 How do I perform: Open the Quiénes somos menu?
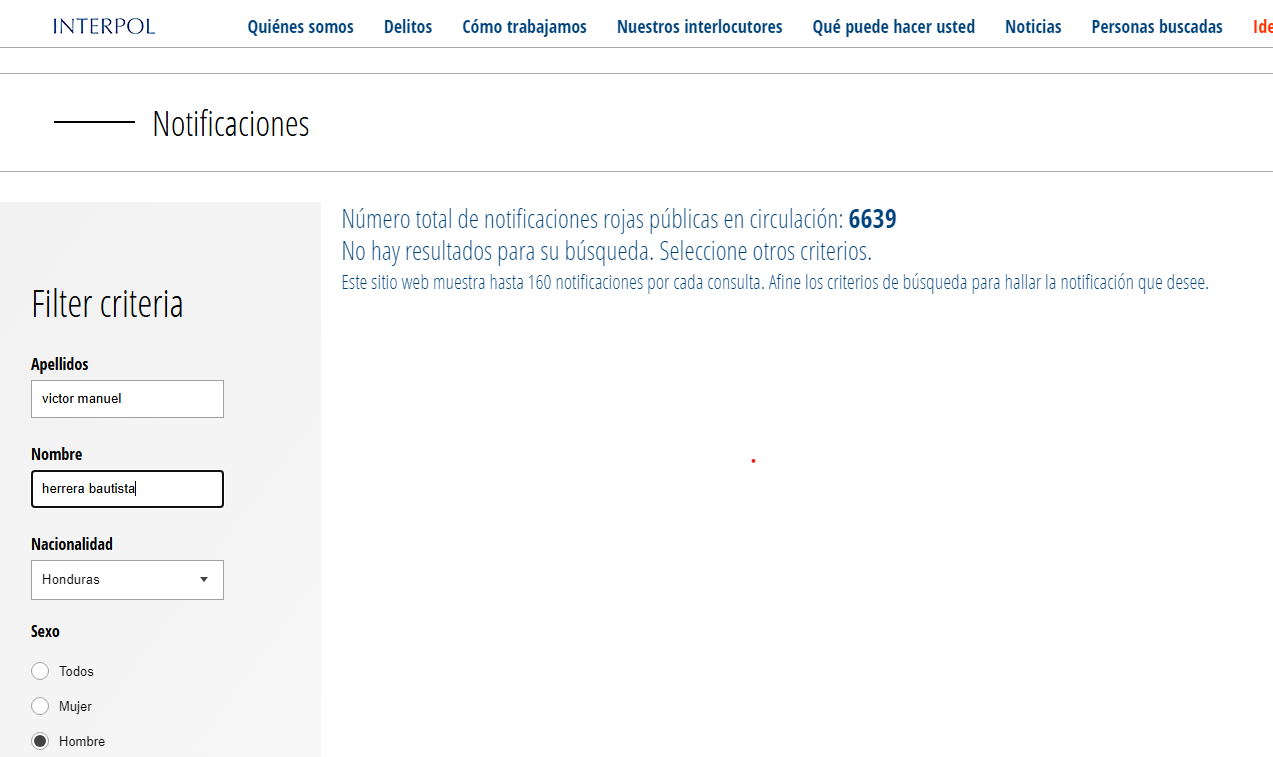[300, 27]
